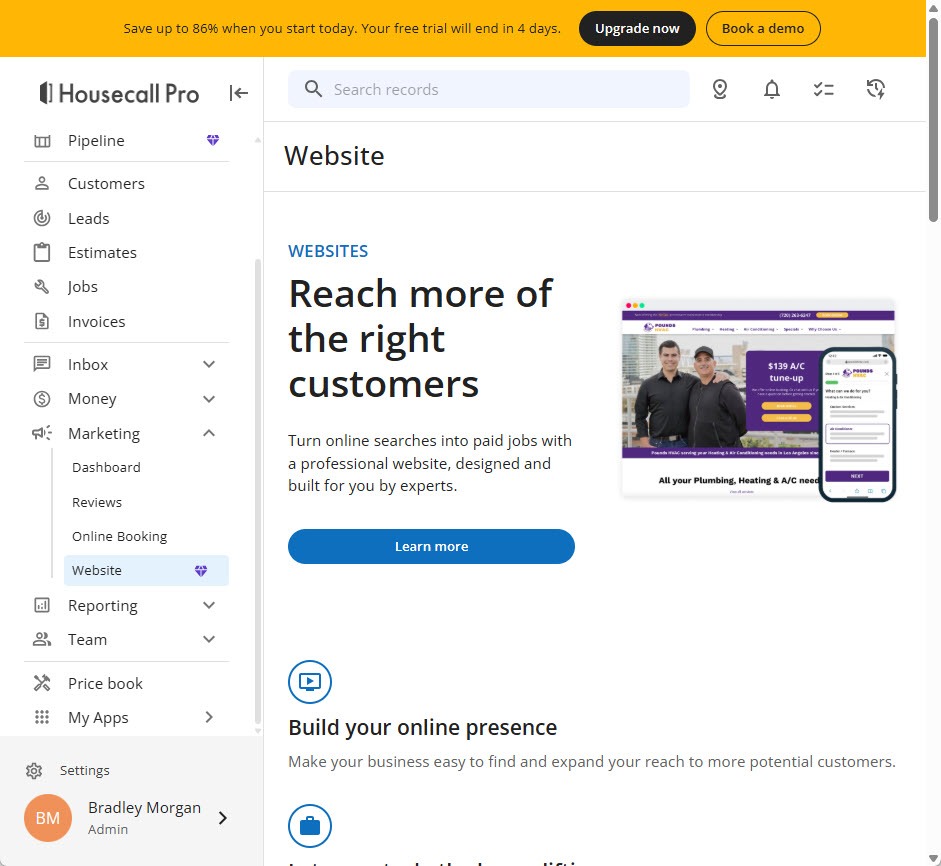Screen dimensions: 941x866
Task: Open the Jobs page
Action: [x=83, y=287]
